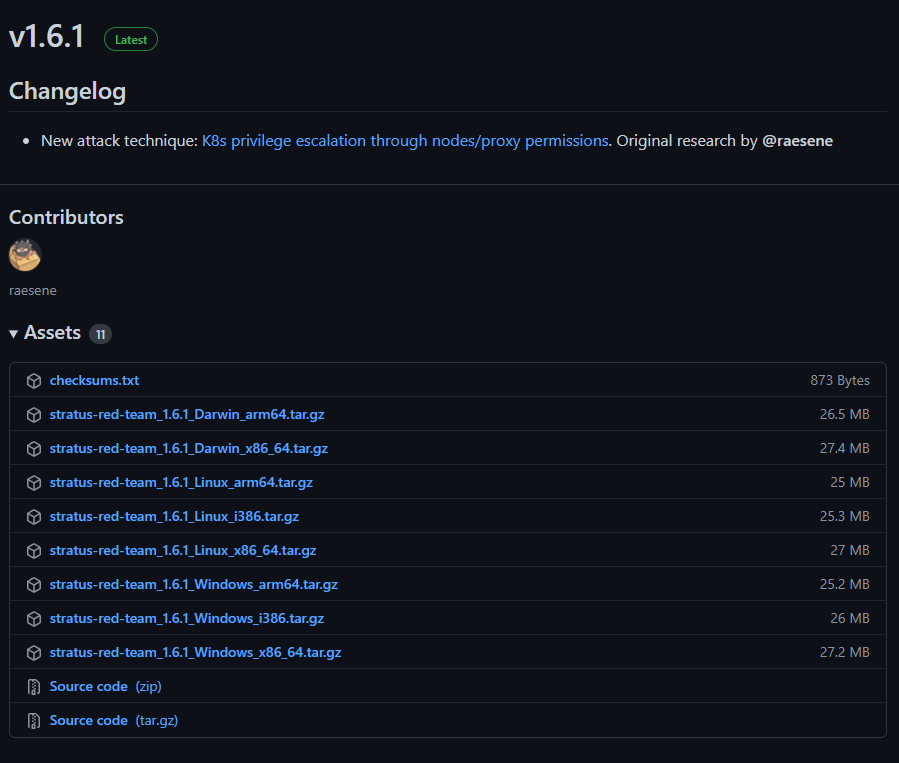Click package icon for Windows_i386 tarball

pos(34,619)
